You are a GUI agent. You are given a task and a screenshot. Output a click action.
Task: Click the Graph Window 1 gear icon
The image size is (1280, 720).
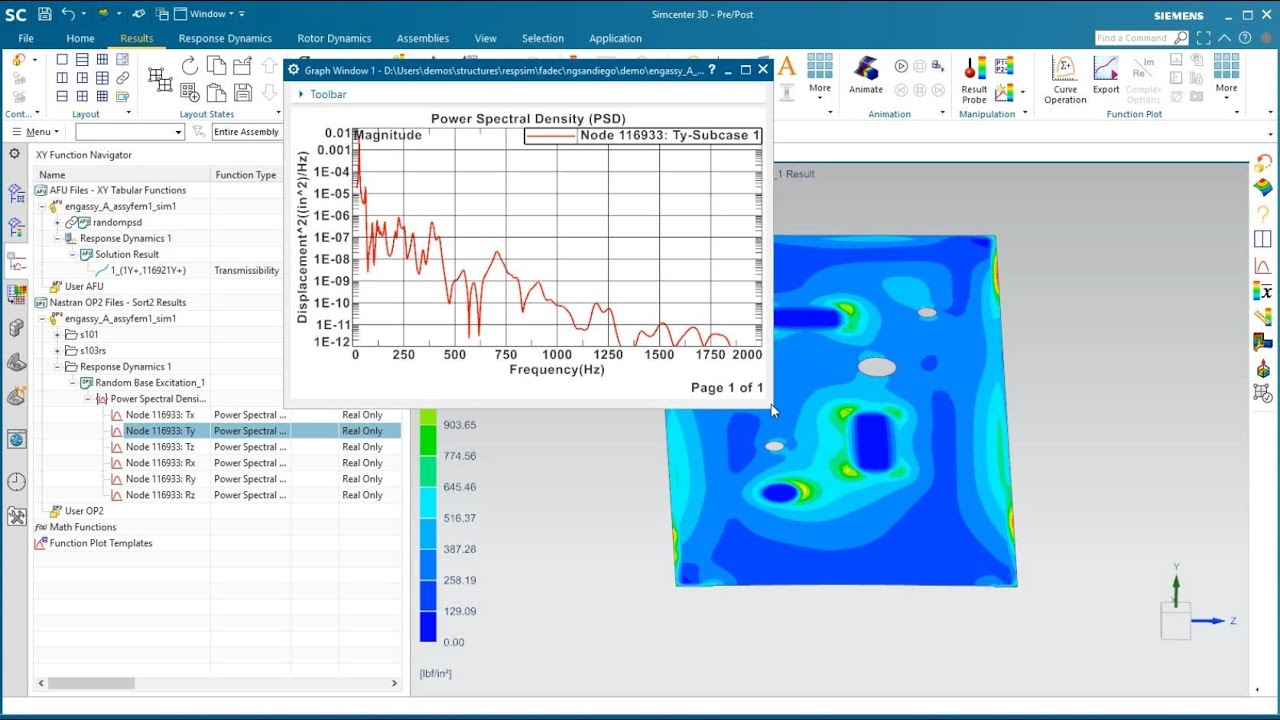(x=294, y=70)
